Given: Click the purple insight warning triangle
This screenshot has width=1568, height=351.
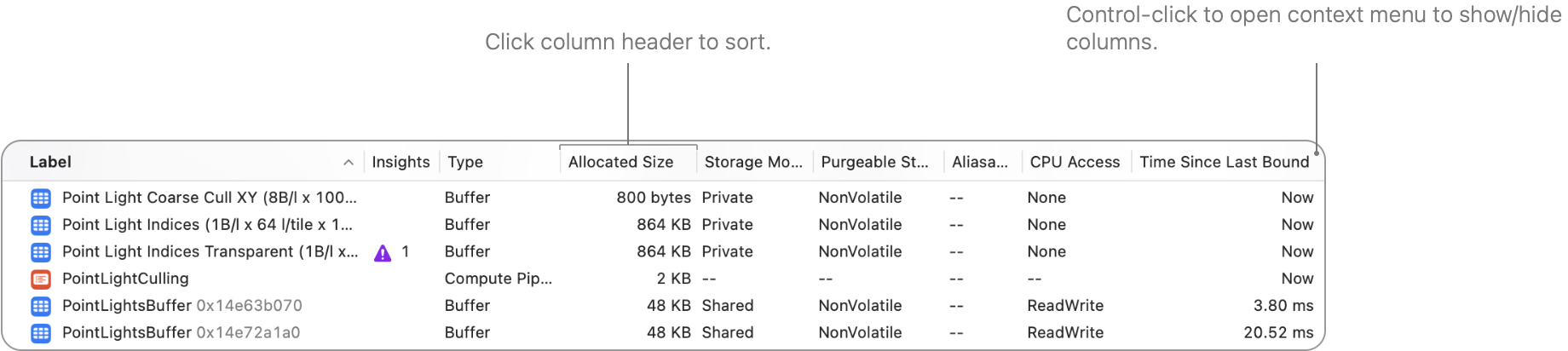Looking at the screenshot, I should click(x=383, y=253).
